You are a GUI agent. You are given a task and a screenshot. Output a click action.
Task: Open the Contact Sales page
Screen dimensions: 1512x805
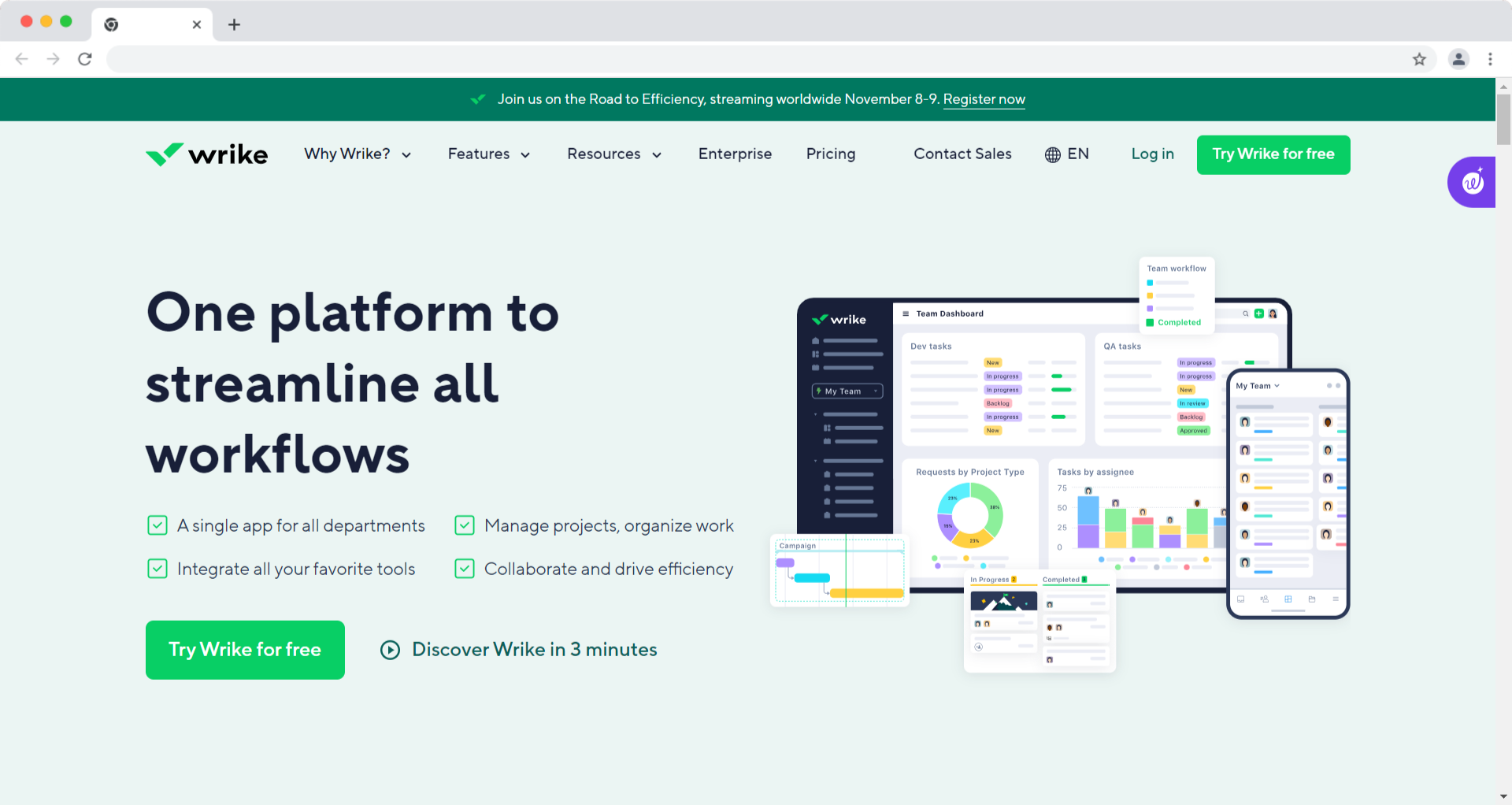coord(962,154)
